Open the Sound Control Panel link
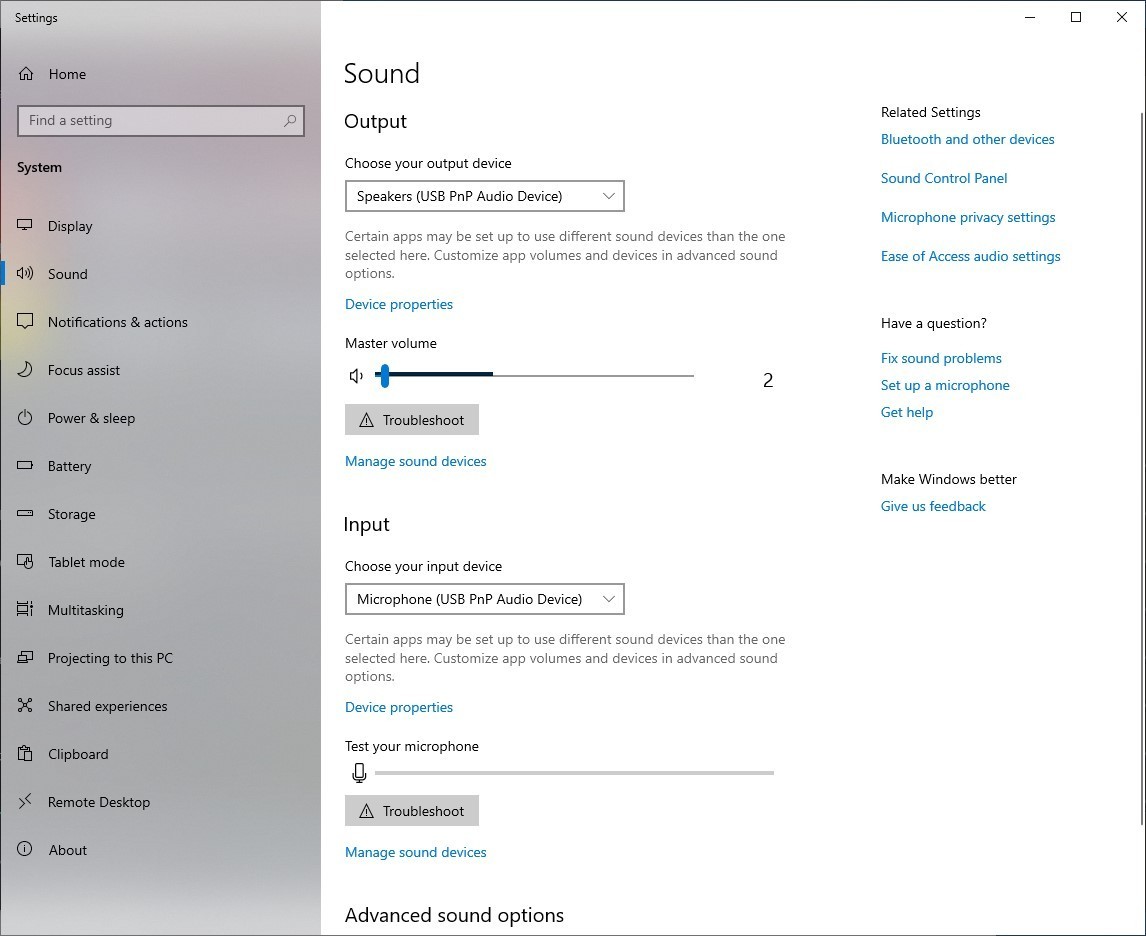 point(943,178)
